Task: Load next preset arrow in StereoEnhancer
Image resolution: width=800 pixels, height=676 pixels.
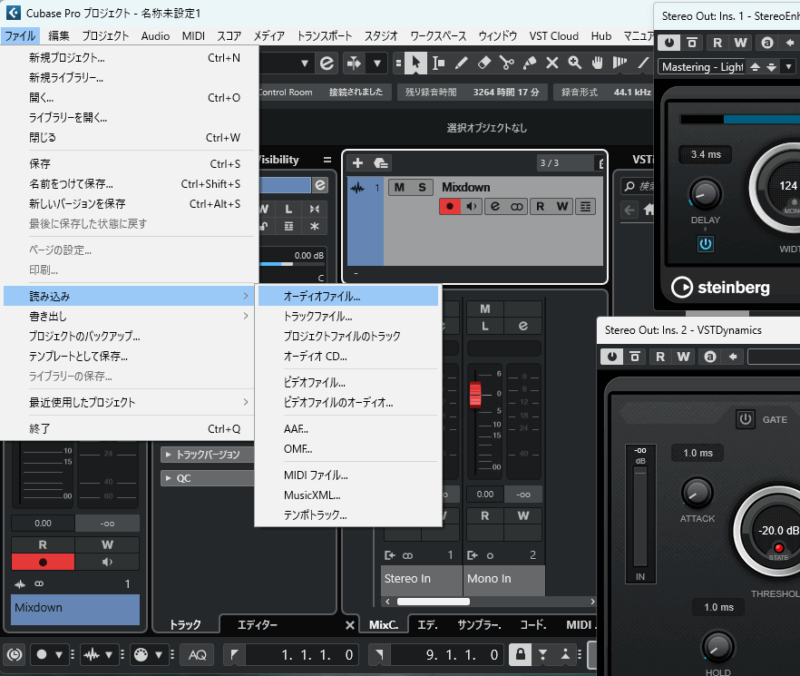Action: pyautogui.click(x=772, y=67)
